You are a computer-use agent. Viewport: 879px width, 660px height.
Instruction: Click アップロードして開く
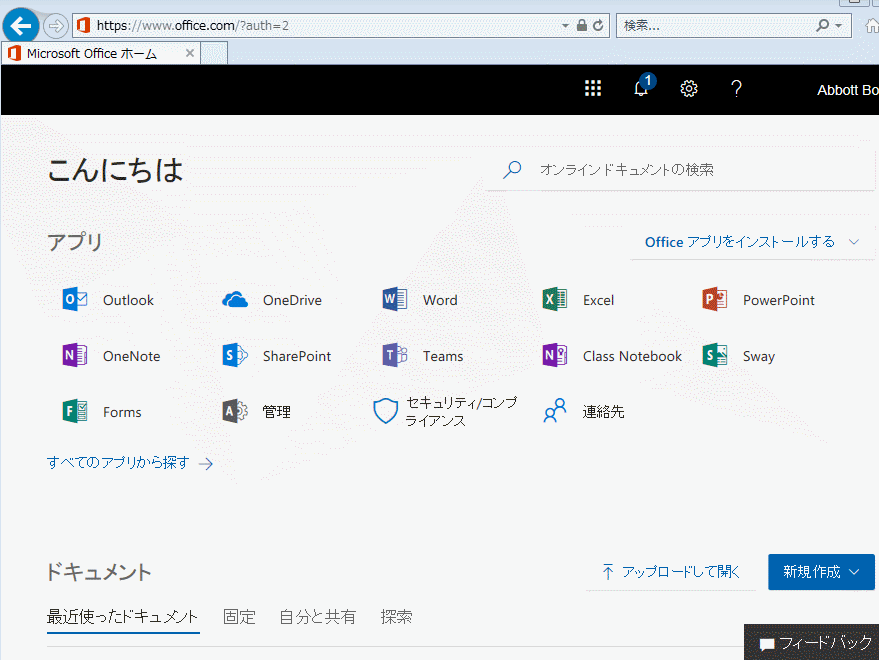click(671, 572)
